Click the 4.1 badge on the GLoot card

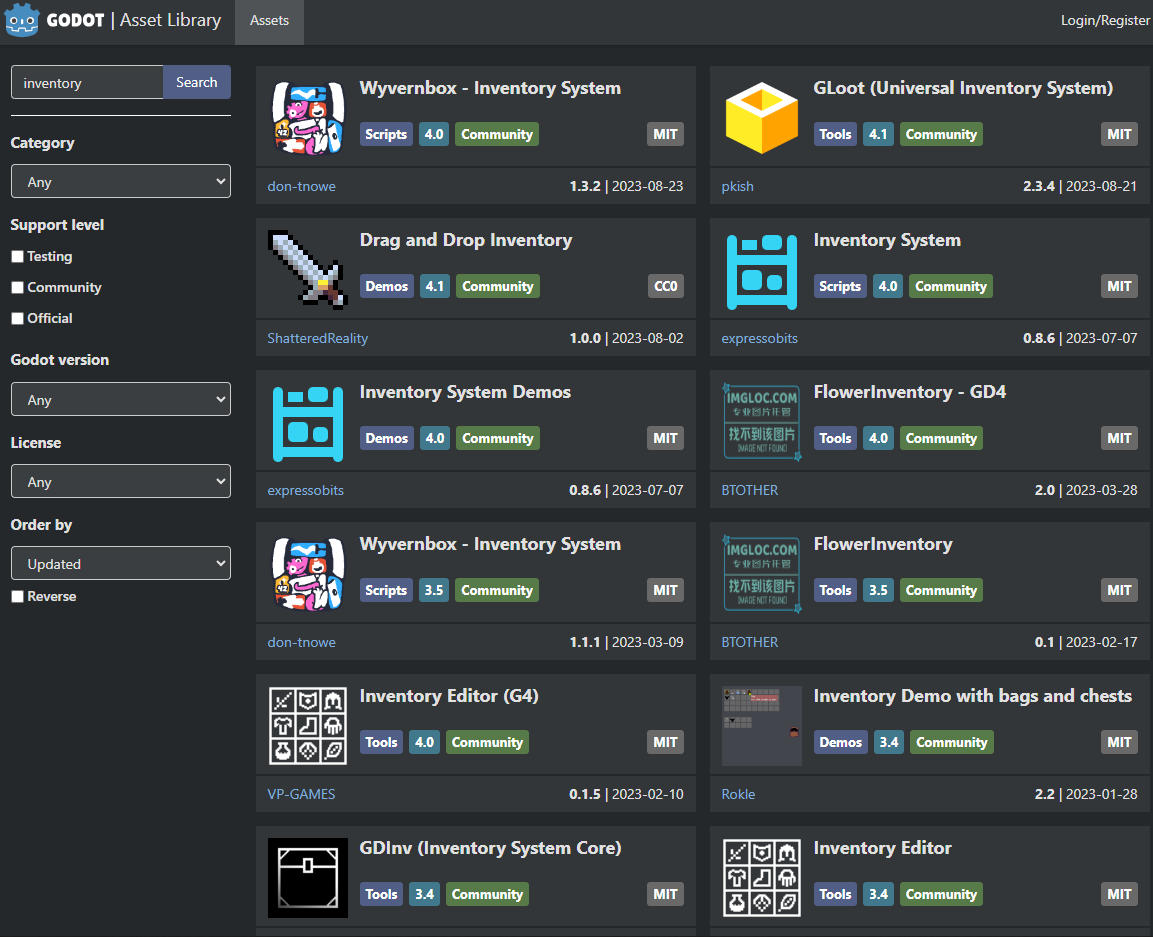[878, 134]
